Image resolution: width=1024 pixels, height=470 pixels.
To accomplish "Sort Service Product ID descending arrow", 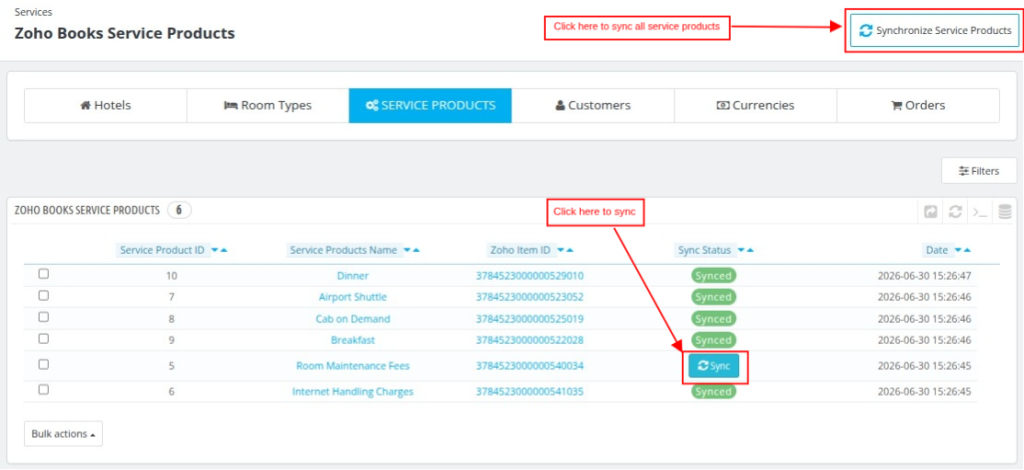I will click(214, 250).
